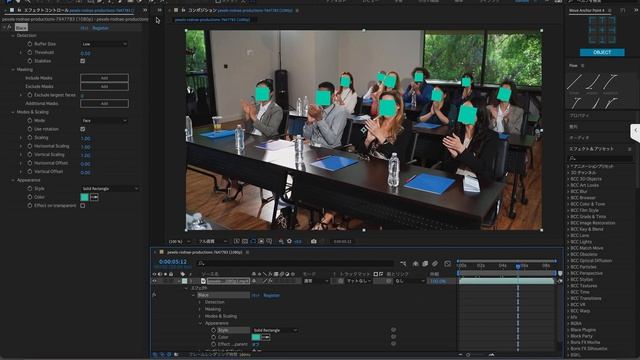Enable the Effect on transparent checkbox
The width and height of the screenshot is (640, 360).
coord(83,206)
